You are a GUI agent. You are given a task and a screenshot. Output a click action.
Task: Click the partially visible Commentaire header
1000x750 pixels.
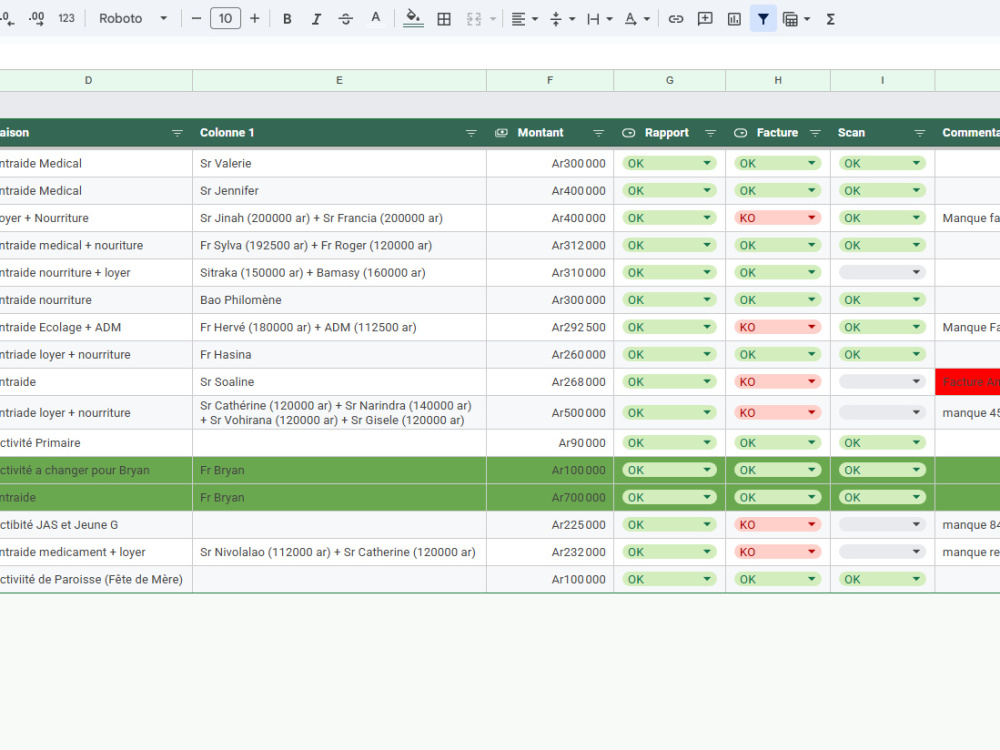pos(967,133)
